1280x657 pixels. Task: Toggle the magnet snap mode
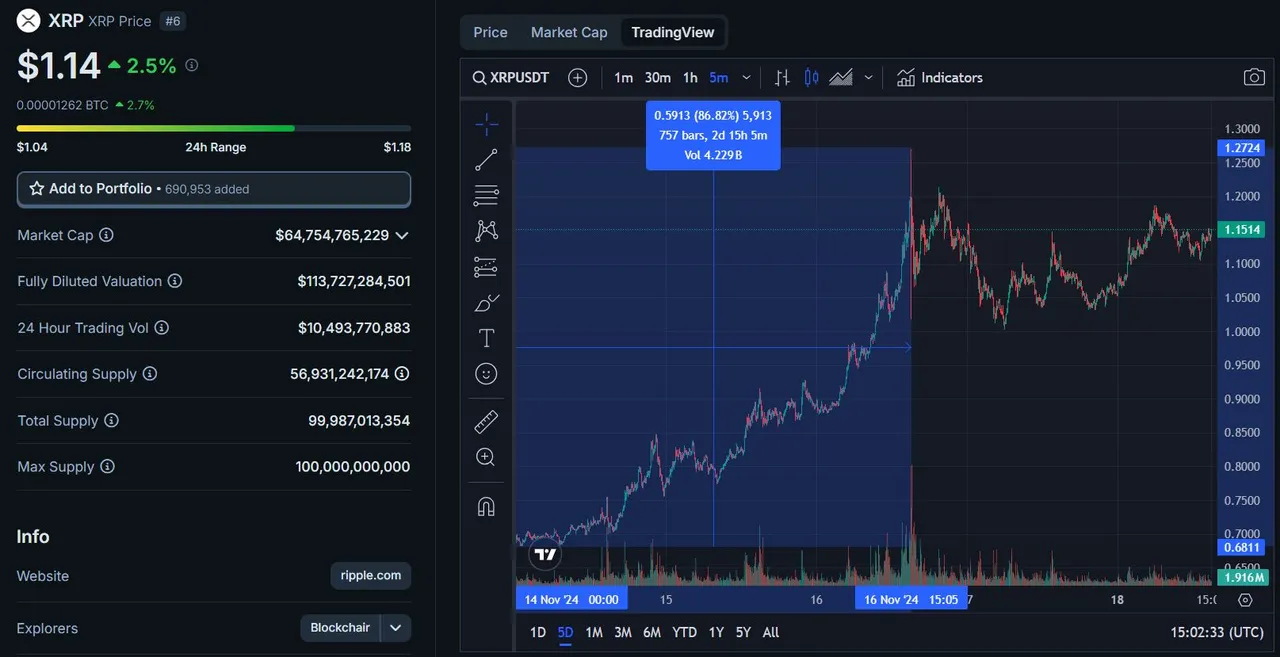coord(486,506)
